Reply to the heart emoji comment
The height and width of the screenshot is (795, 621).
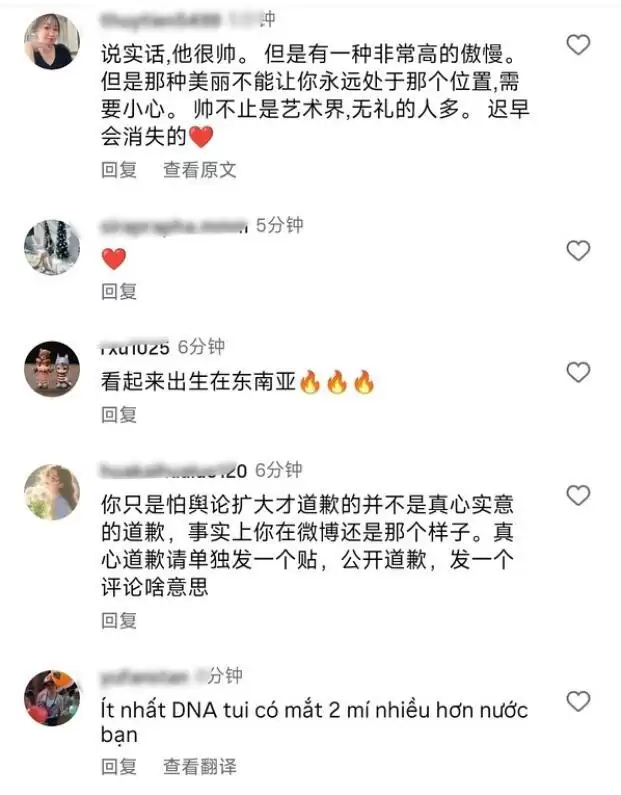pos(119,292)
